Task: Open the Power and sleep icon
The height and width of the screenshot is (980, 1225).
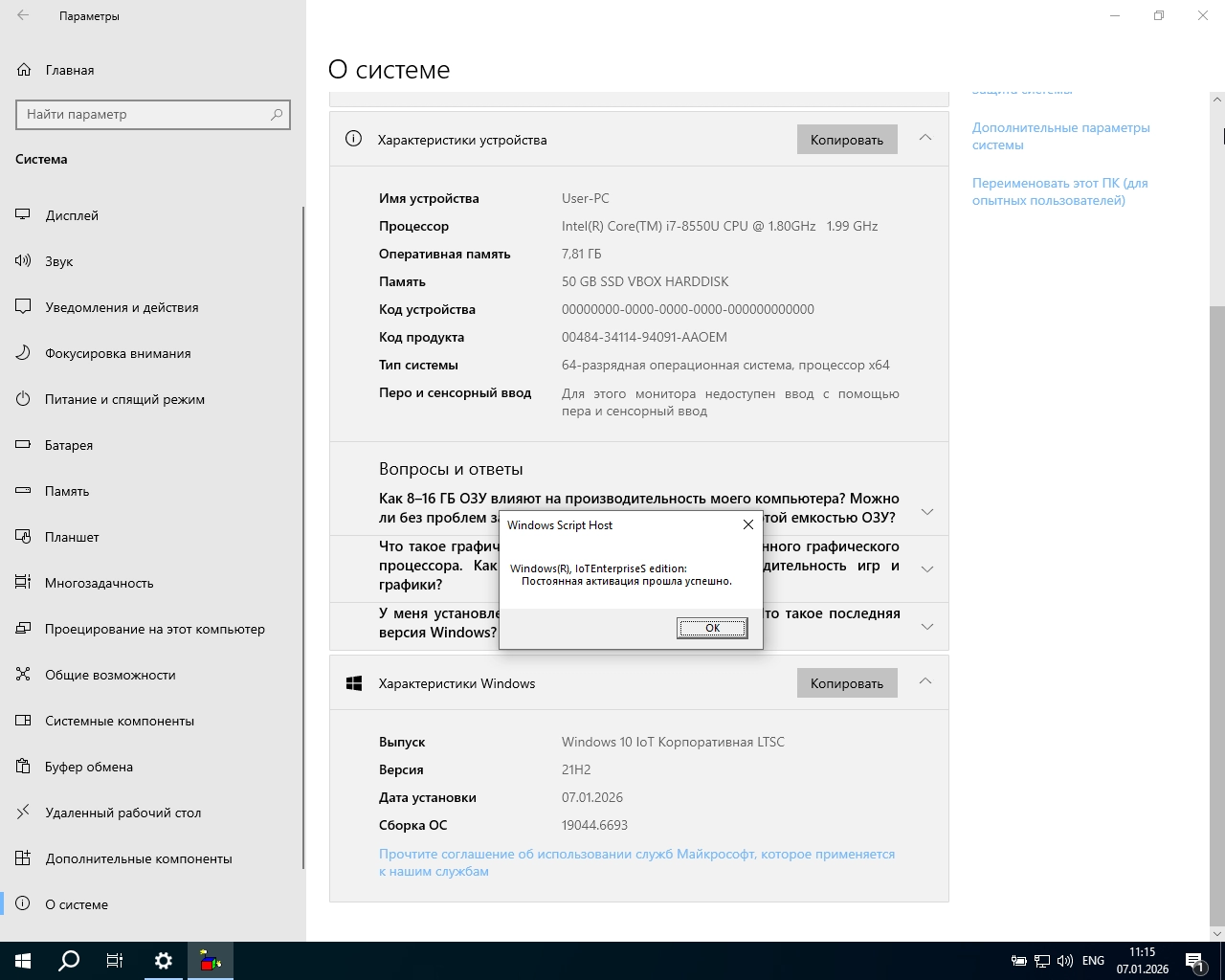Action: click(24, 399)
